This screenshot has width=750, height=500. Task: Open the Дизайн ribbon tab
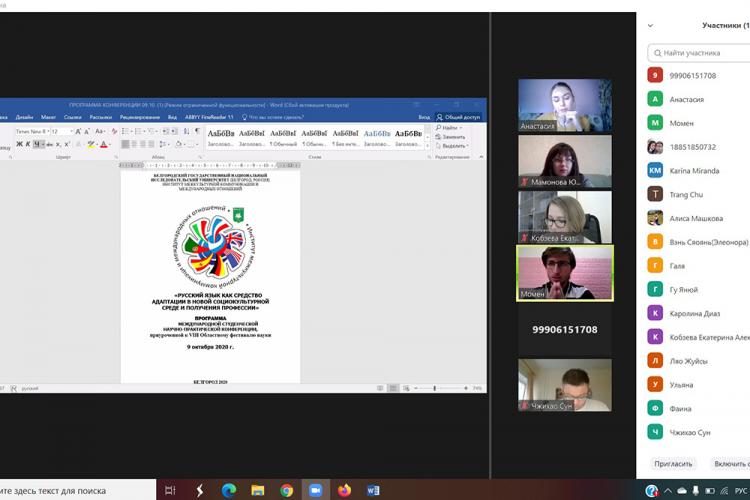pyautogui.click(x=24, y=117)
